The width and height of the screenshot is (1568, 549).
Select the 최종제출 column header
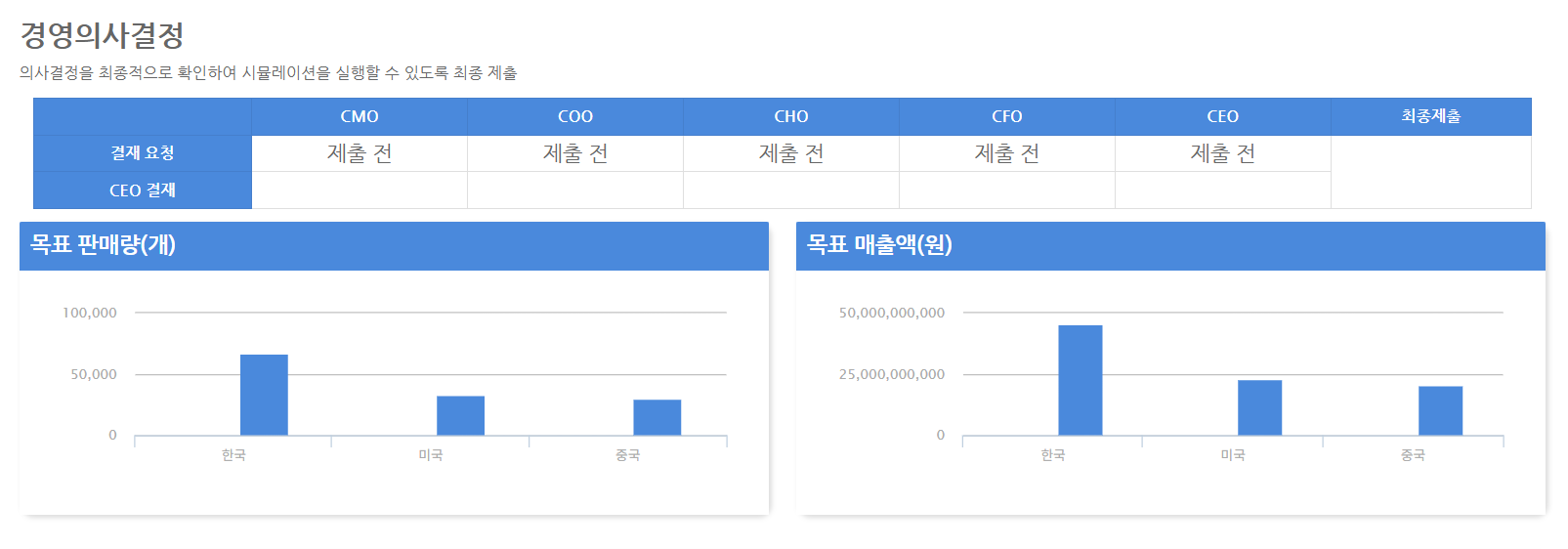(1430, 116)
